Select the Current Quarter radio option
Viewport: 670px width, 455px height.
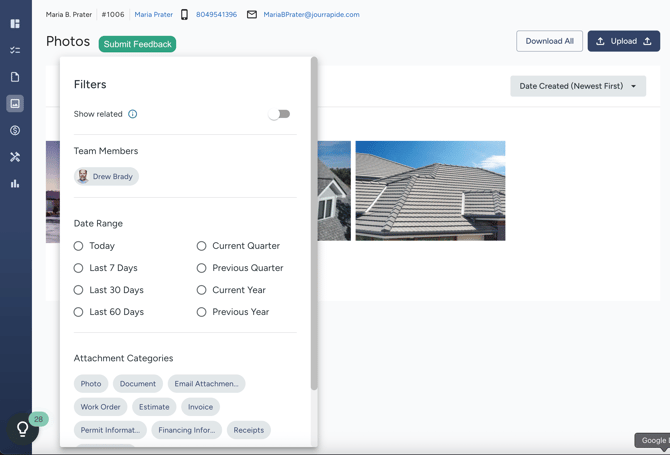[x=202, y=246]
